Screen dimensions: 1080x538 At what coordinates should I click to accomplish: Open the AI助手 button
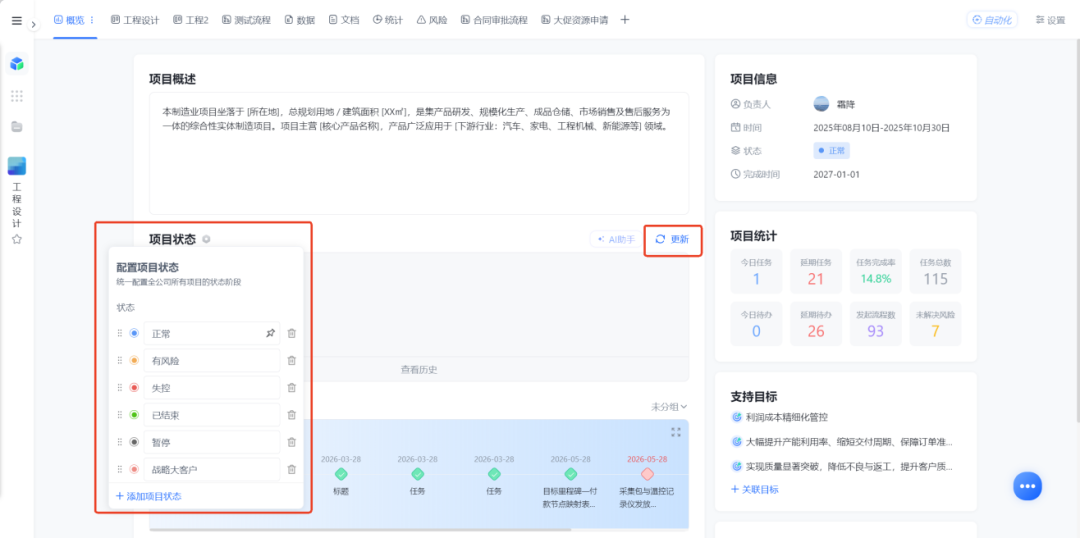coord(616,239)
